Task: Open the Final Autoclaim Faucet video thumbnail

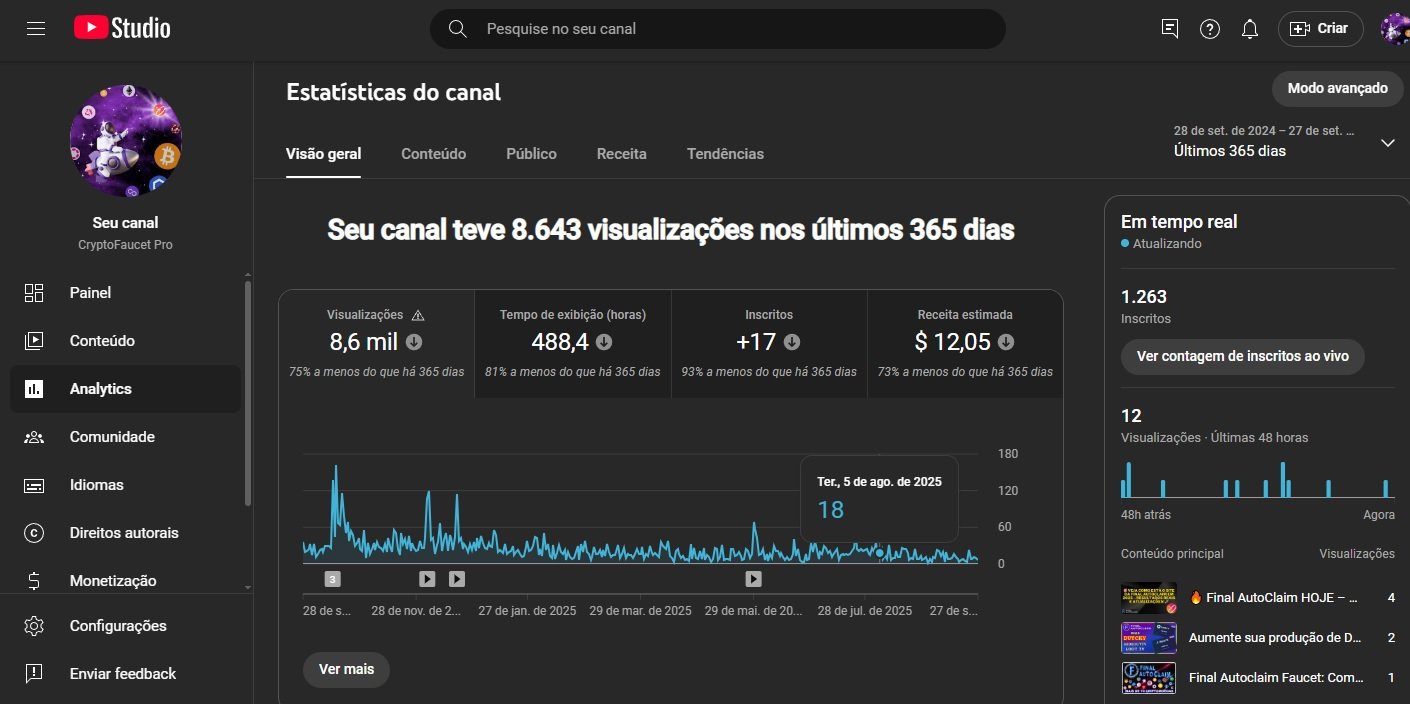Action: [x=1148, y=678]
